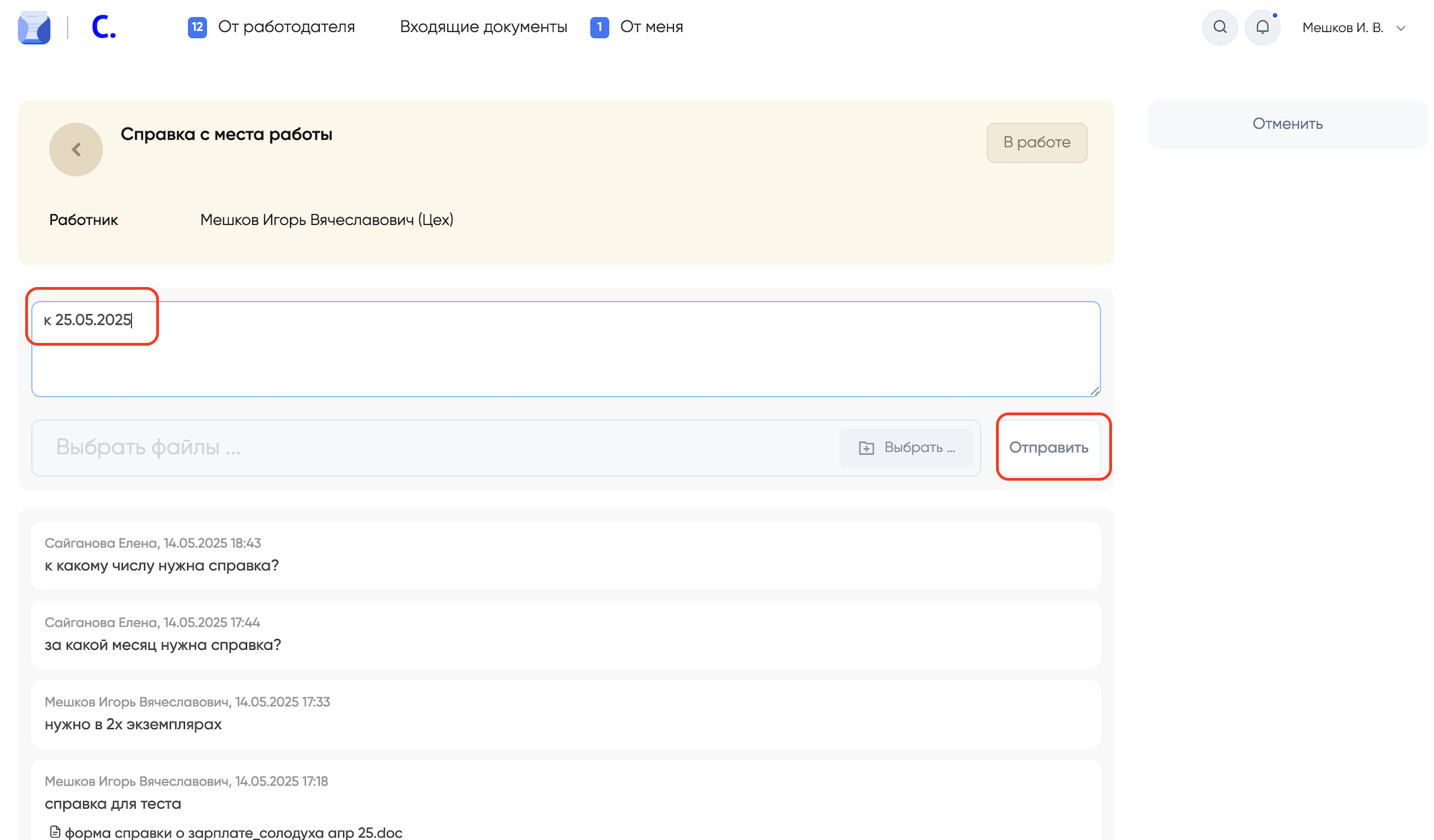The height and width of the screenshot is (840, 1434).
Task: Click the В работе status badge
Action: click(1036, 142)
